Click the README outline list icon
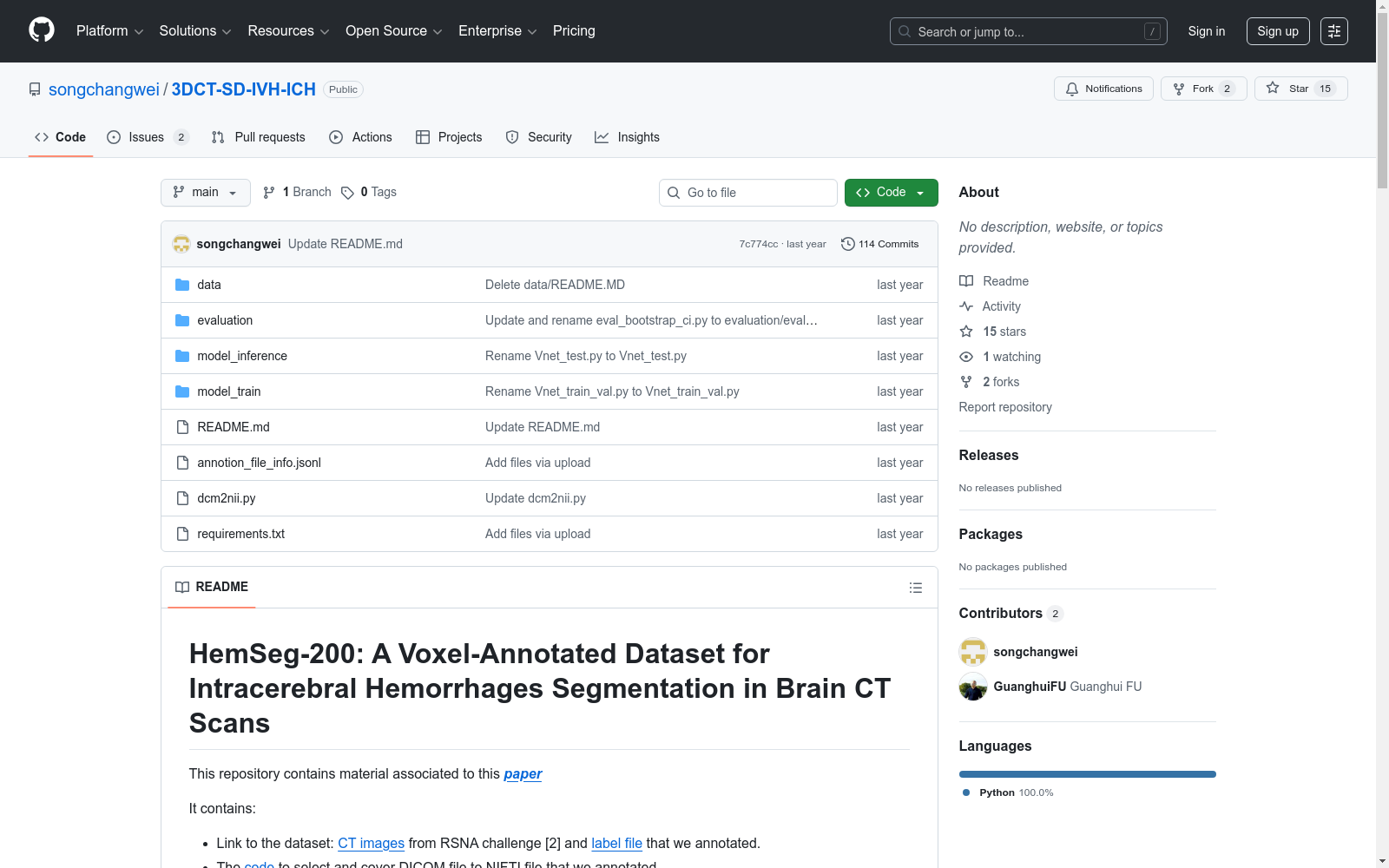The height and width of the screenshot is (868, 1389). click(x=915, y=588)
